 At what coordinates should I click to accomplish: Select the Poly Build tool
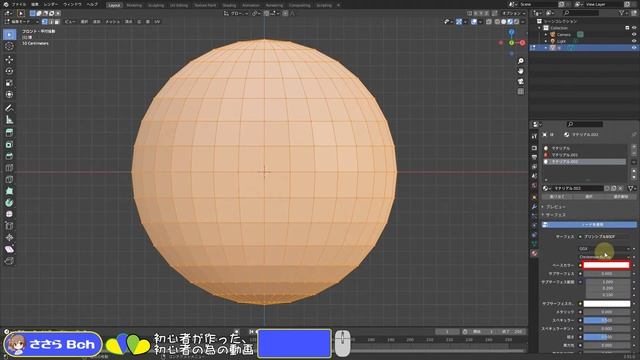tap(9, 191)
